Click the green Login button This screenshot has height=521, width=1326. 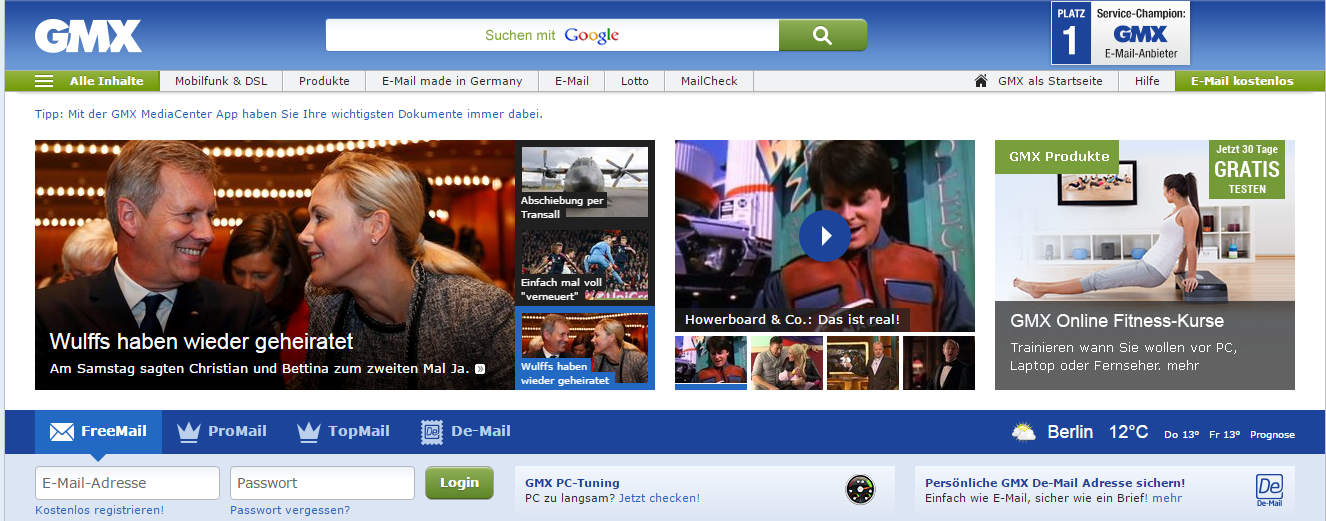pos(459,483)
